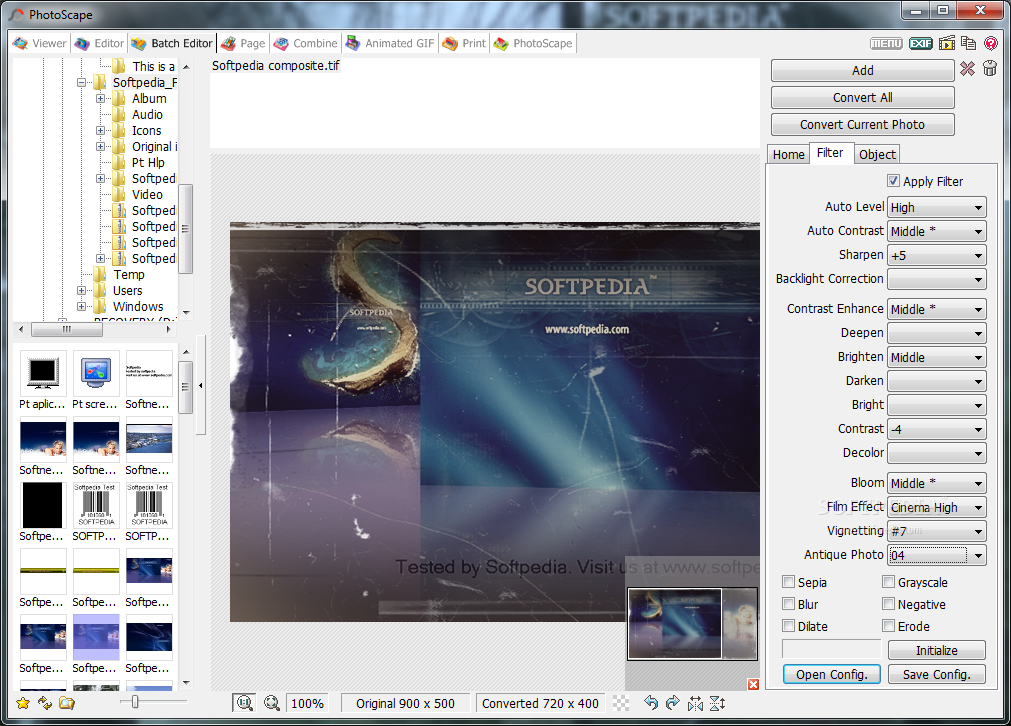Flip the photo horizontally

695,703
